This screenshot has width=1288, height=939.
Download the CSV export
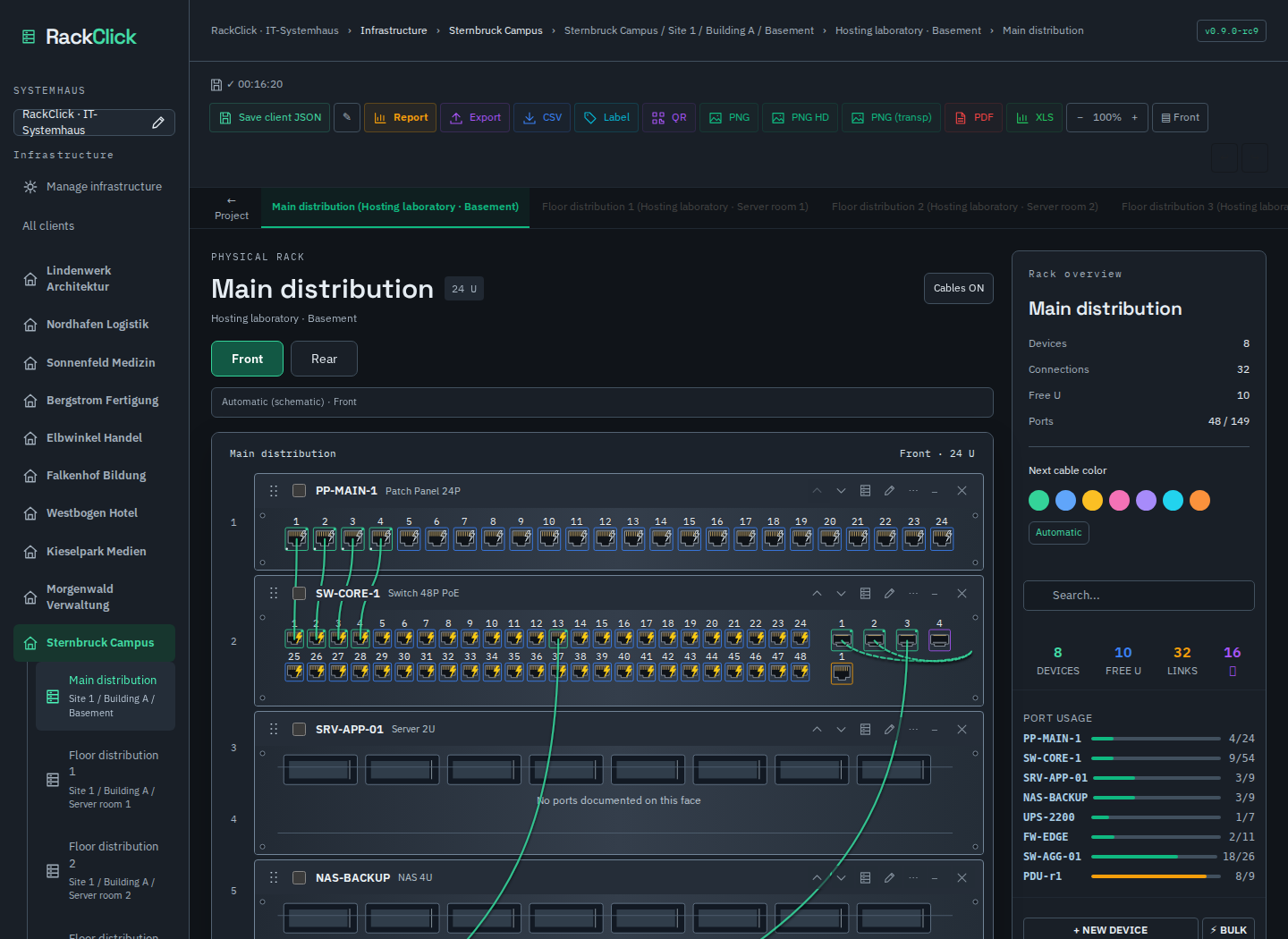coord(543,117)
